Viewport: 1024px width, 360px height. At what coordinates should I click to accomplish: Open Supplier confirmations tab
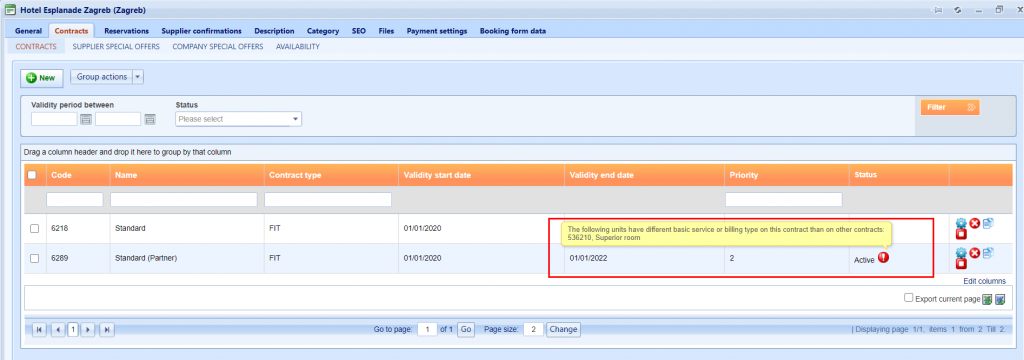click(201, 31)
